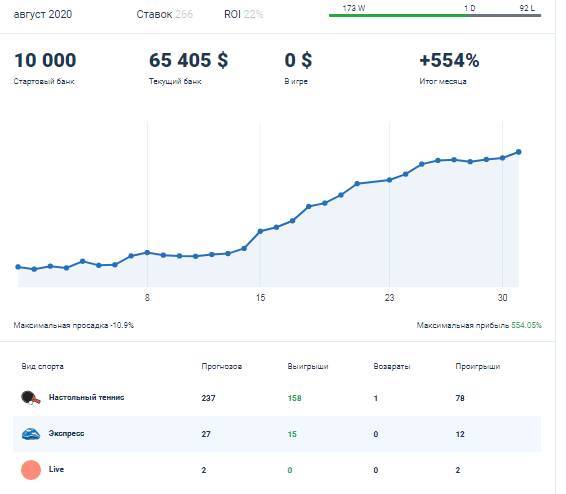Click the chart point at day 15
This screenshot has width=566, height=494.
coord(260,231)
